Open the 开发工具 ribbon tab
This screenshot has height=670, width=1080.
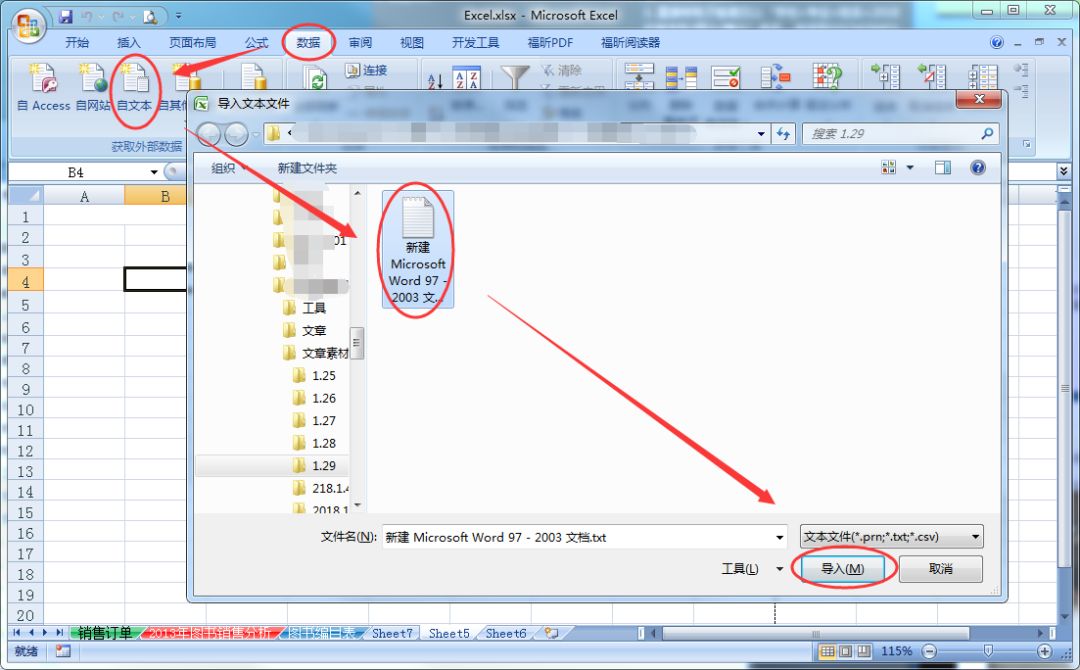click(x=475, y=43)
